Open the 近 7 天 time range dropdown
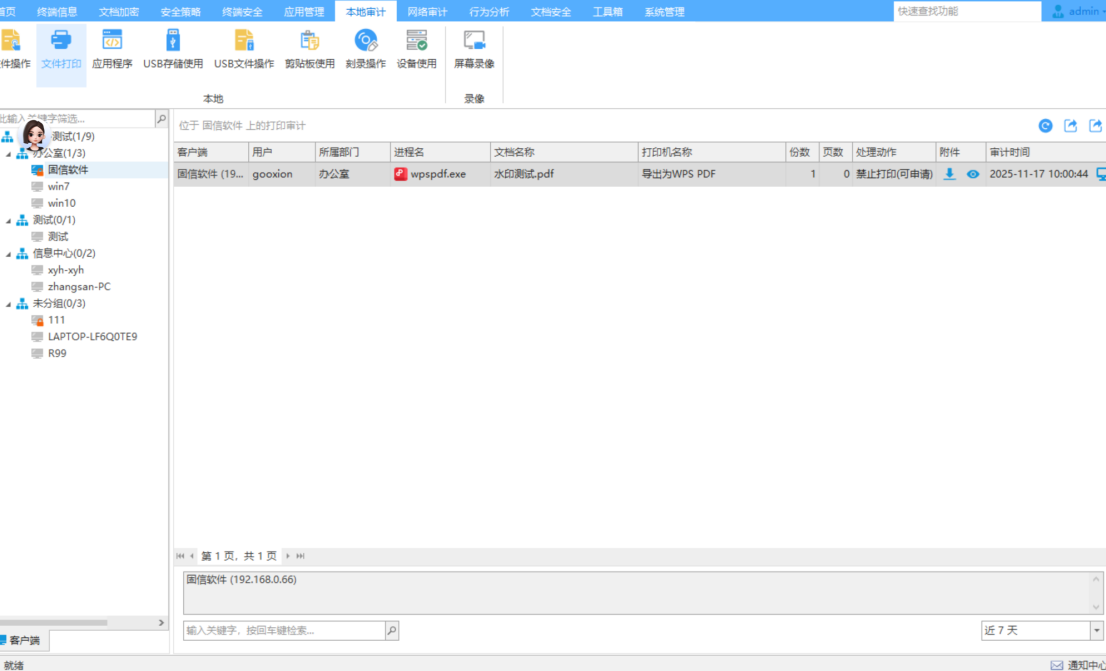The height and width of the screenshot is (671, 1106). click(x=1096, y=631)
